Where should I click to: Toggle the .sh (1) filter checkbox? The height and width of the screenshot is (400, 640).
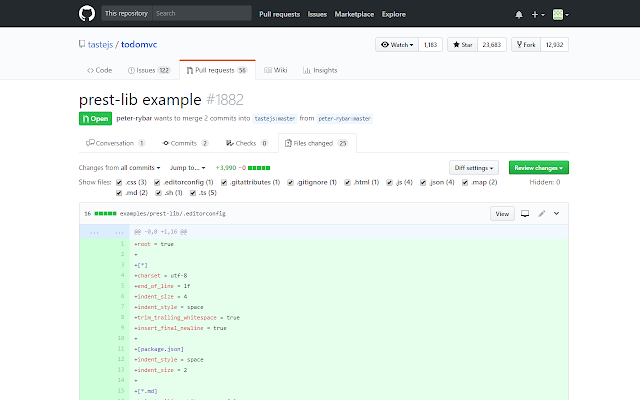tap(158, 193)
